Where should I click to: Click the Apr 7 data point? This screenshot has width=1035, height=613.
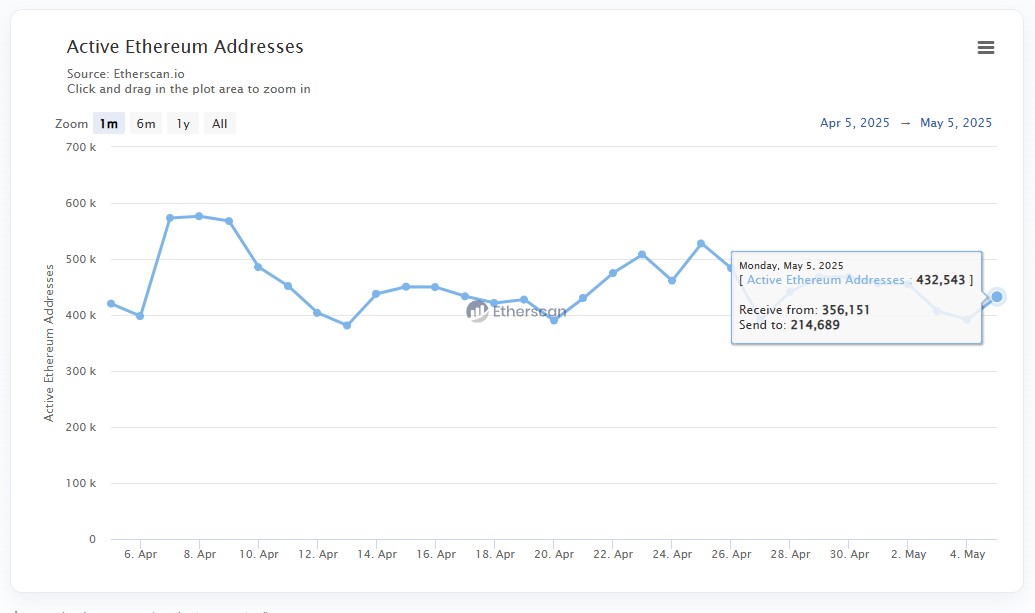170,218
